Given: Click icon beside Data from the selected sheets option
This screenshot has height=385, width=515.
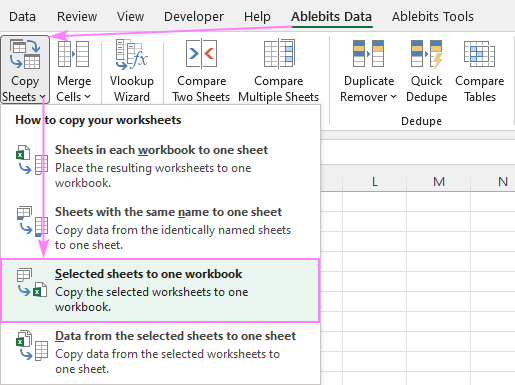Looking at the screenshot, I should pos(32,345).
